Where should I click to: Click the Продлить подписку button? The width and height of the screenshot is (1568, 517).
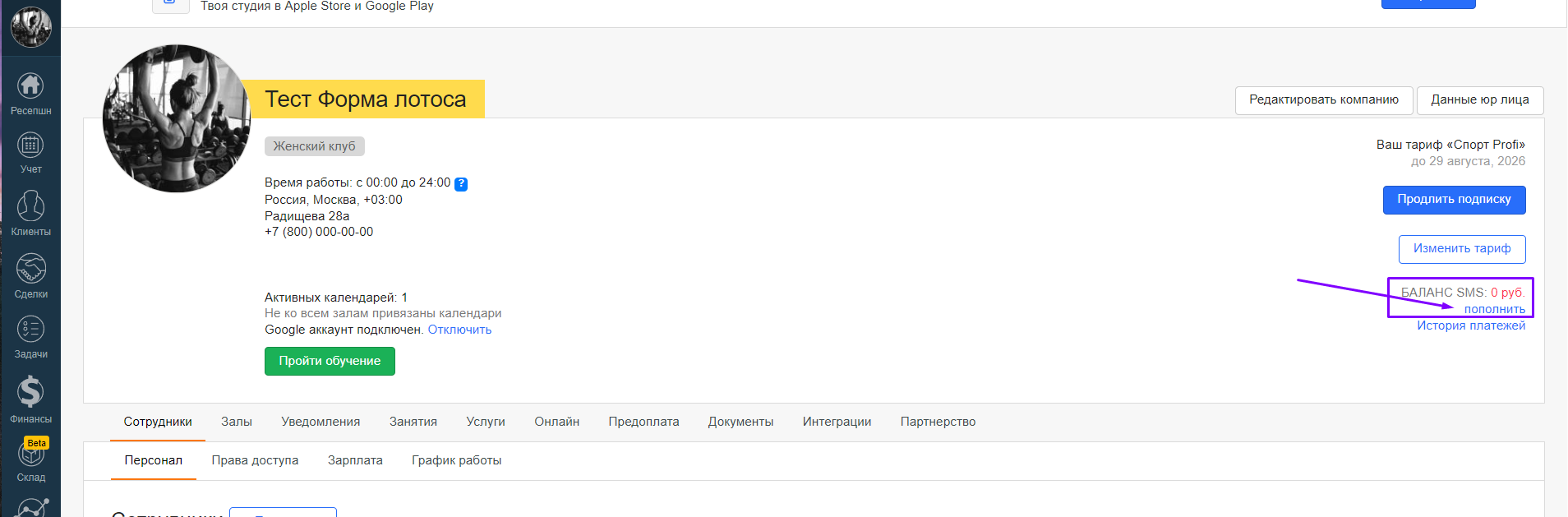[x=1454, y=200]
